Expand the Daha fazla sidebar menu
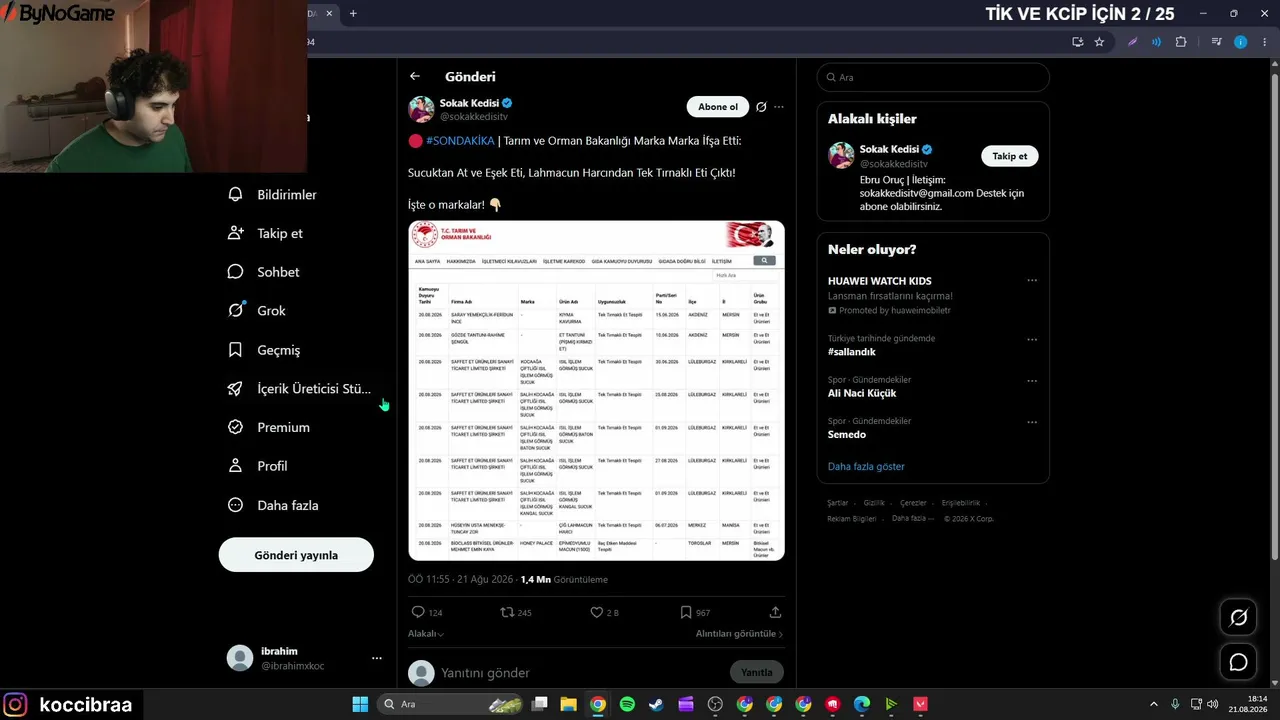This screenshot has width=1280, height=720. [272, 505]
